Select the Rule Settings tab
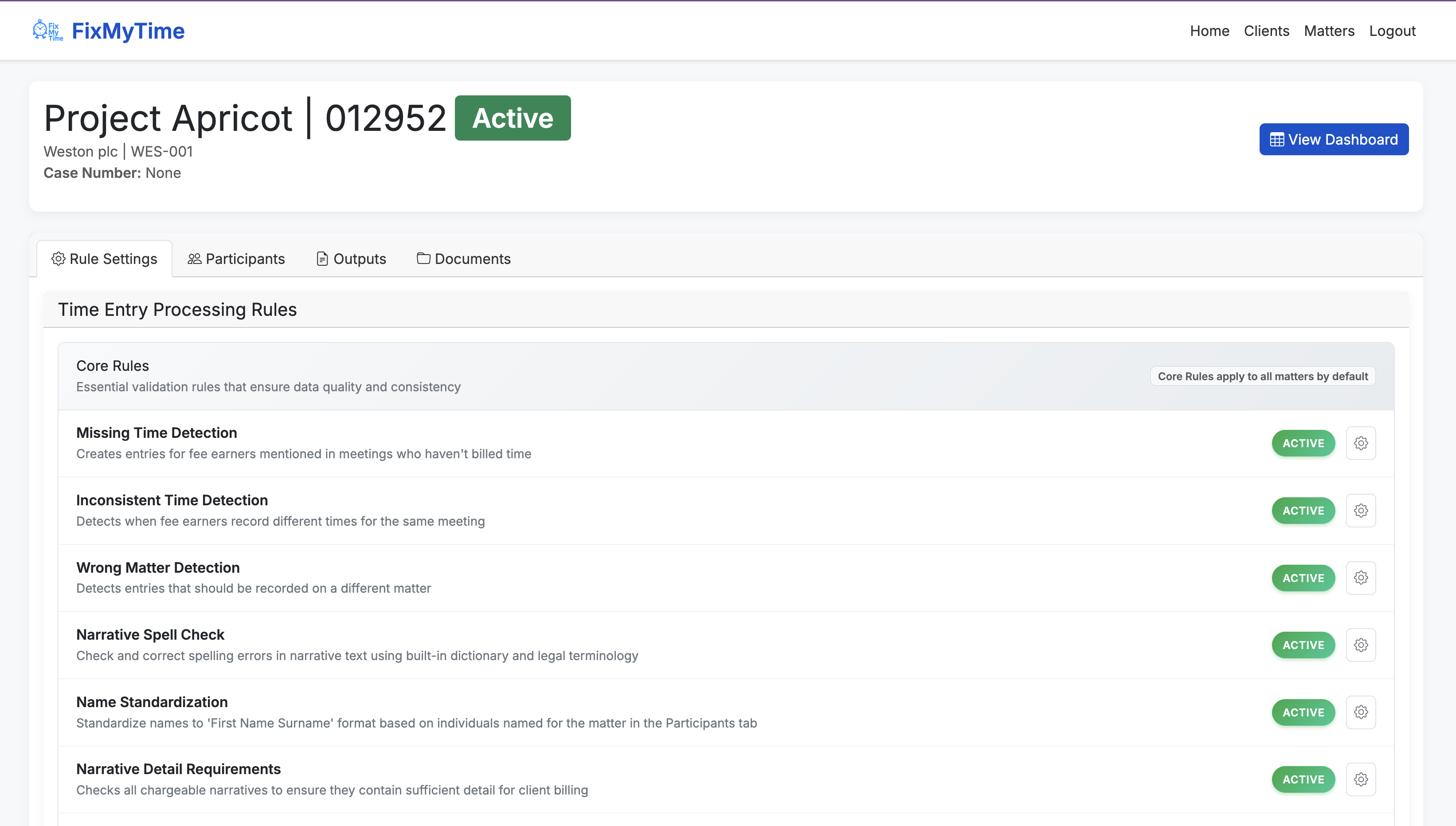The image size is (1456, 826). 104,259
